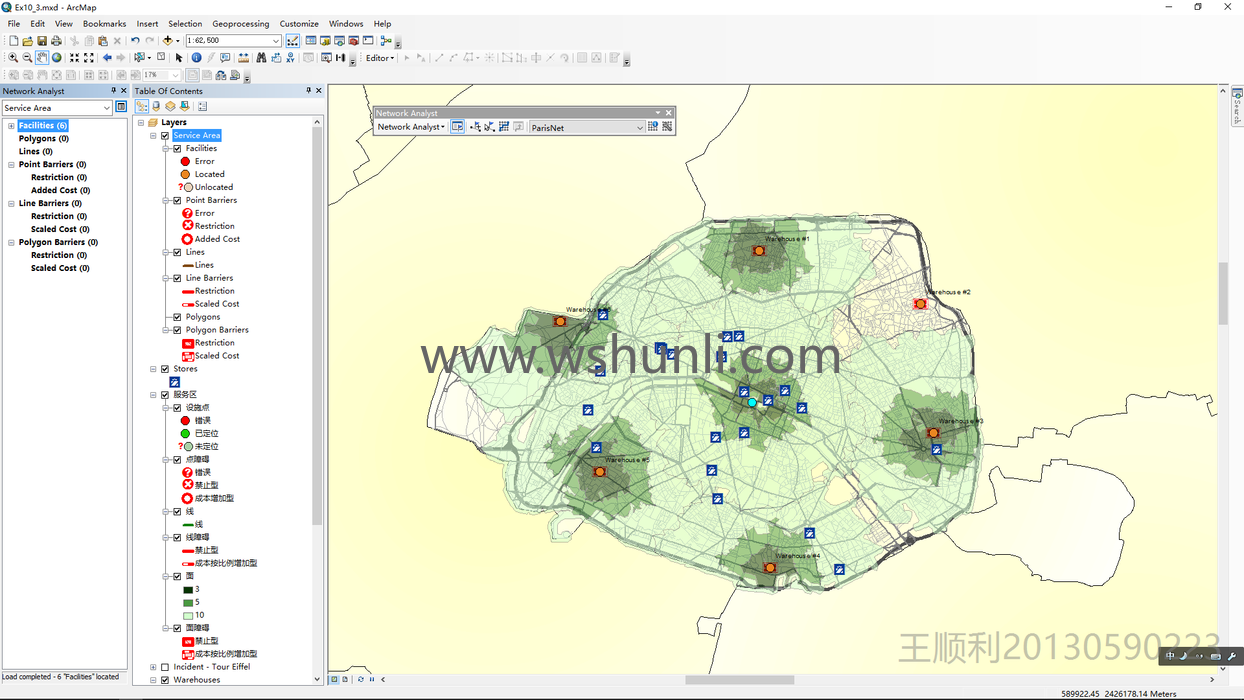Open the Windows menu
1244x700 pixels.
coord(346,24)
